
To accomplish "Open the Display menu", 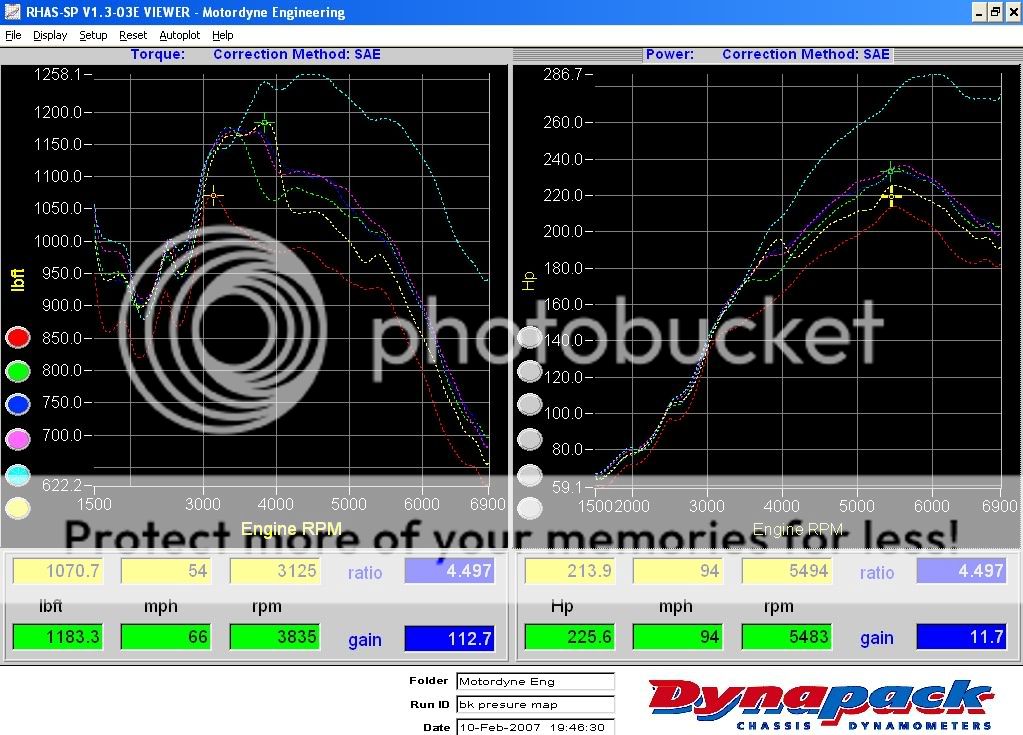I will (x=49, y=35).
